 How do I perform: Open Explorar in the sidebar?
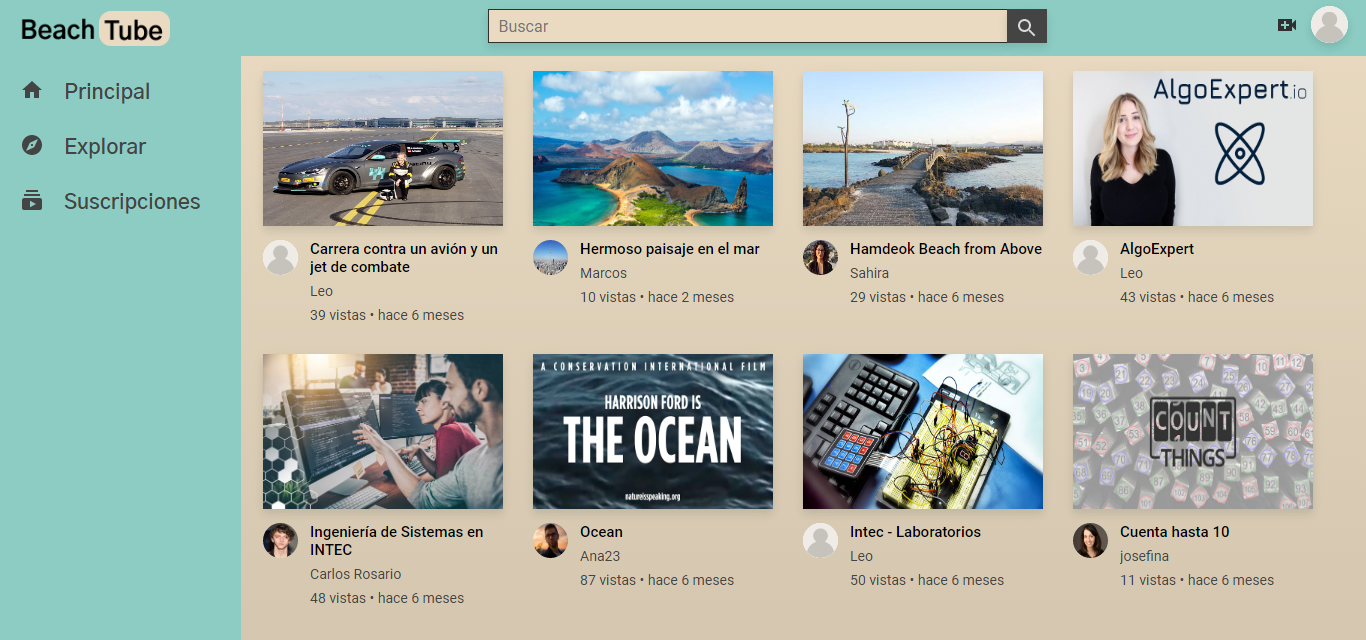pyautogui.click(x=105, y=146)
